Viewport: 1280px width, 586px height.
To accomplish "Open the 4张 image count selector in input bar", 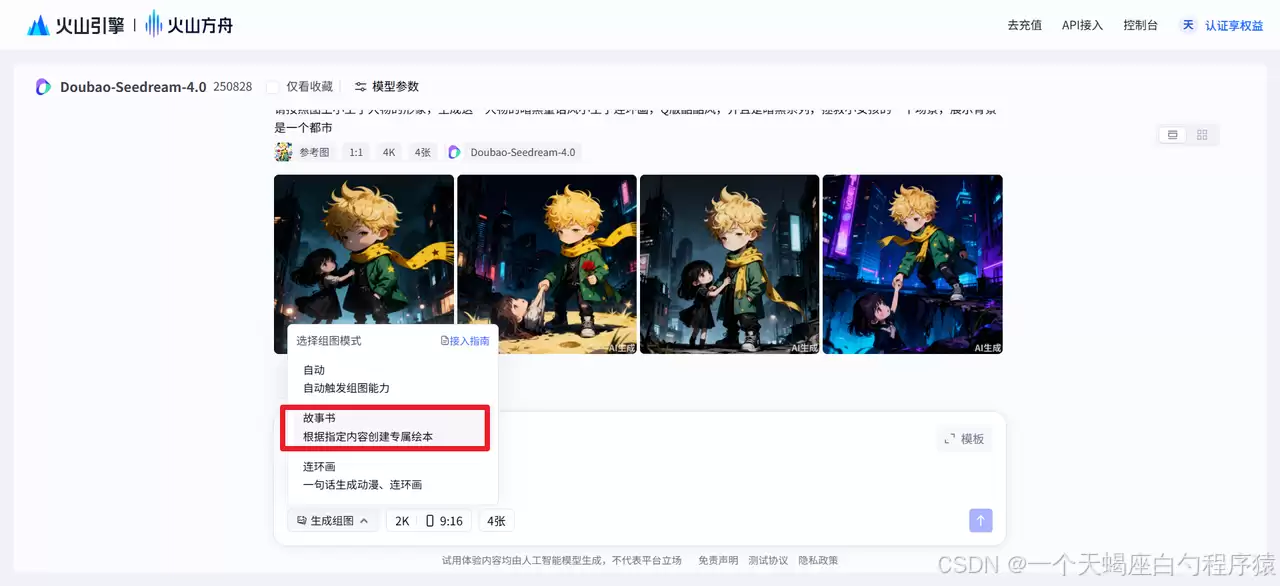I will (x=496, y=521).
